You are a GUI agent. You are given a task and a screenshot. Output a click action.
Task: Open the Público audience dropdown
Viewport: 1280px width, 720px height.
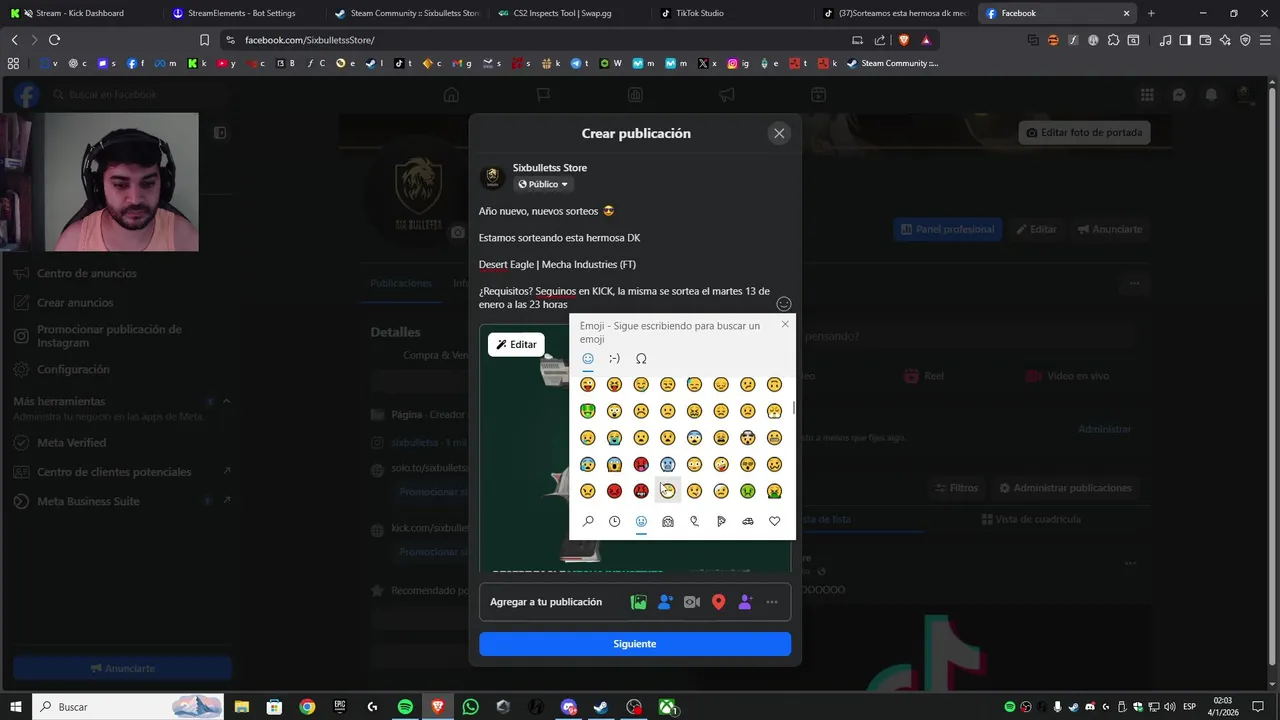[543, 184]
